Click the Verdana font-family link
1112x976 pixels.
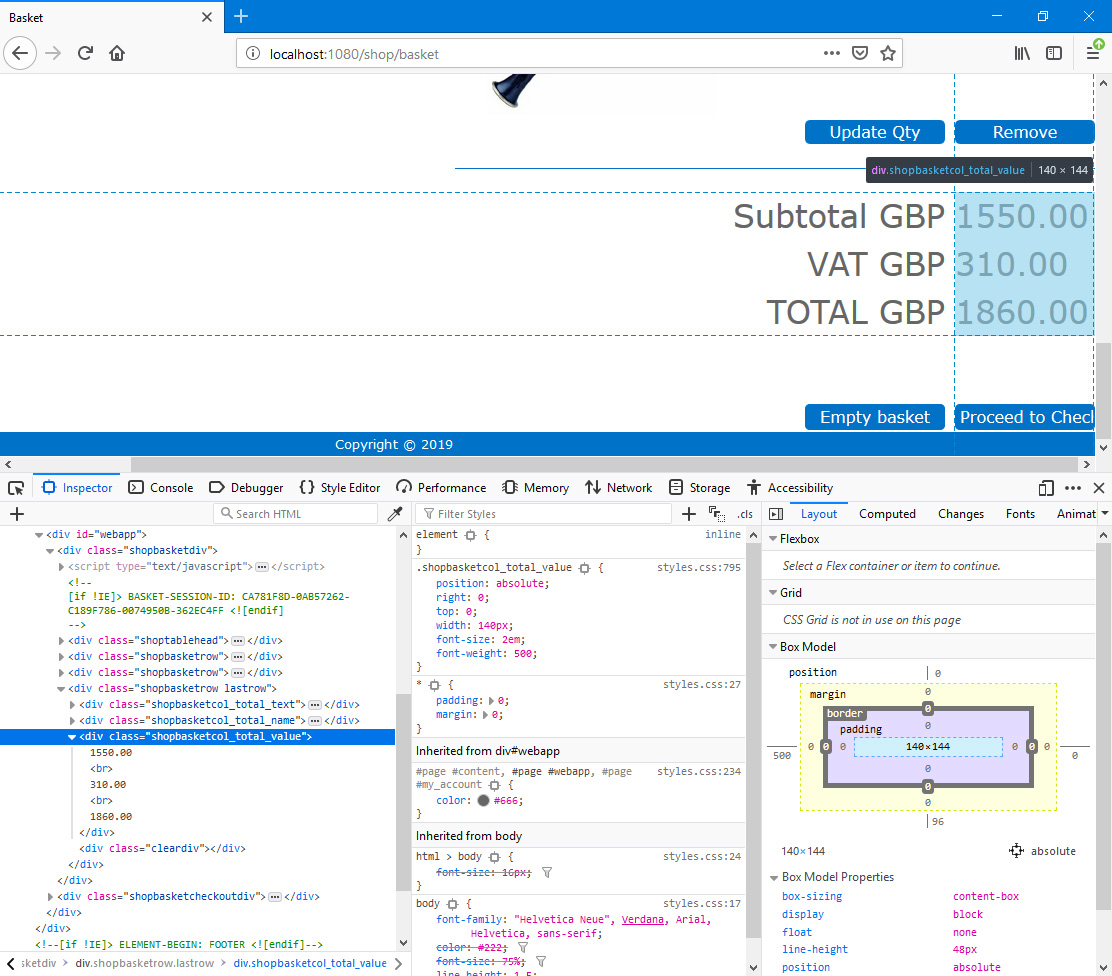click(643, 919)
